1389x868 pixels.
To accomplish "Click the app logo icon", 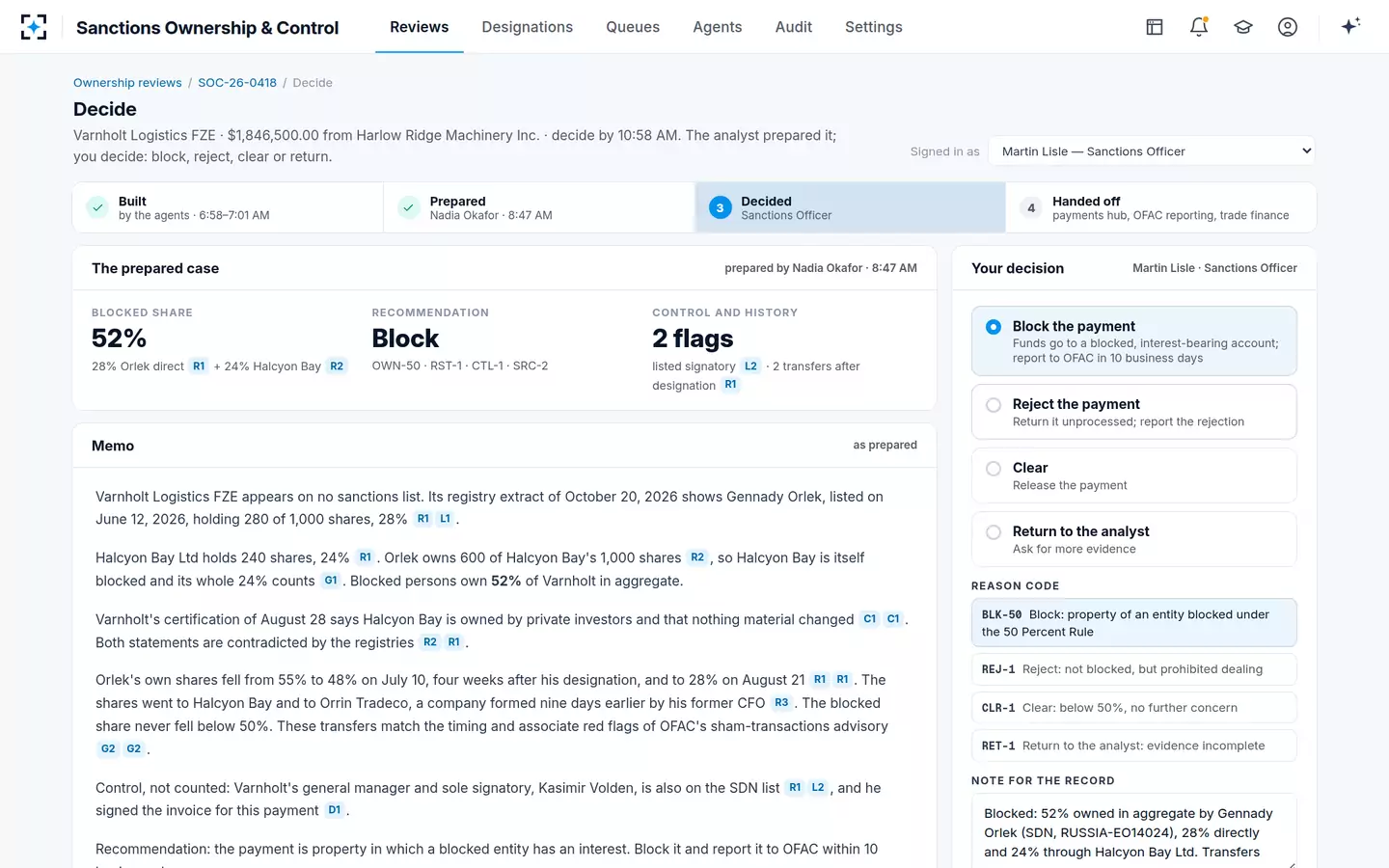I will coord(34,27).
